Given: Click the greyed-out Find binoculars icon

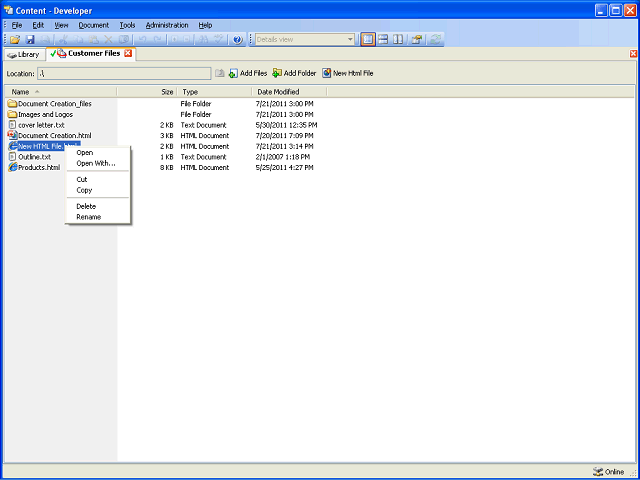Looking at the screenshot, I should 204,40.
